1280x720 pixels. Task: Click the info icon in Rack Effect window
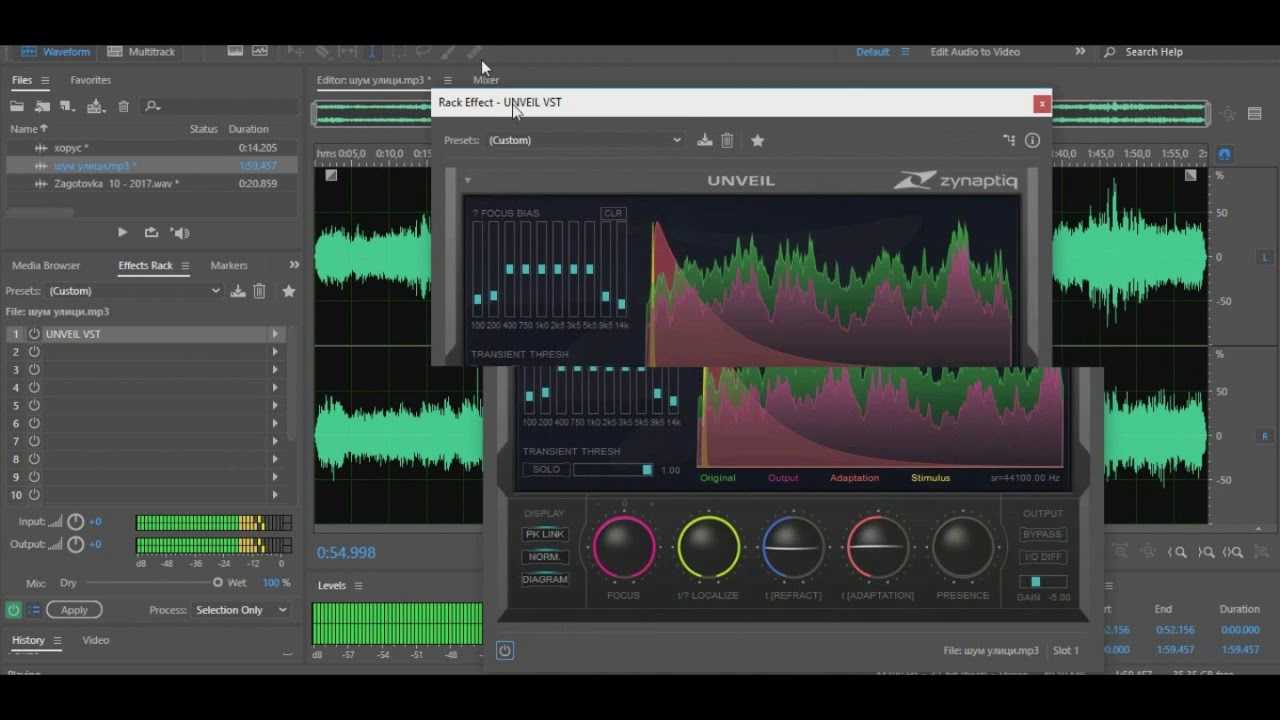pyautogui.click(x=1032, y=140)
